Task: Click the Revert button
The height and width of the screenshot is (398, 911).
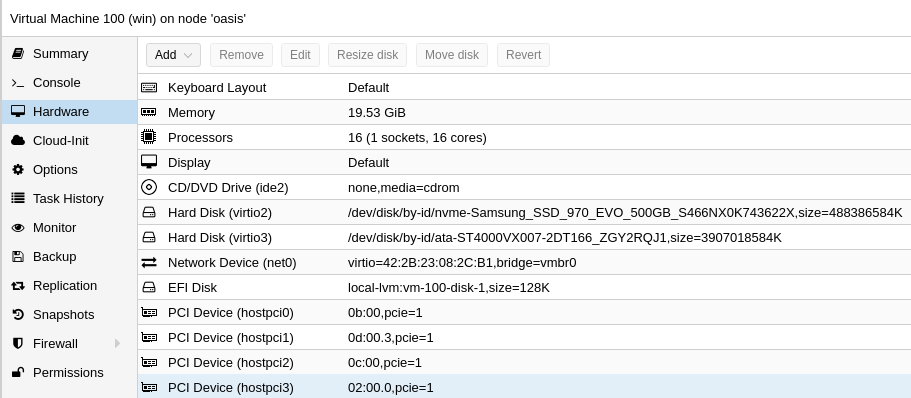Action: point(523,55)
